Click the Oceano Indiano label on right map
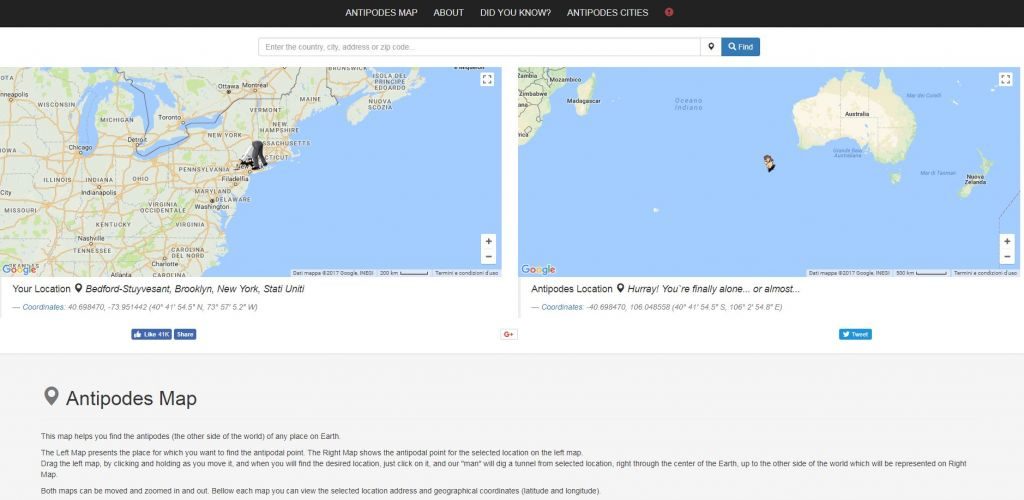Screen dimensions: 1024x500 coord(688,104)
